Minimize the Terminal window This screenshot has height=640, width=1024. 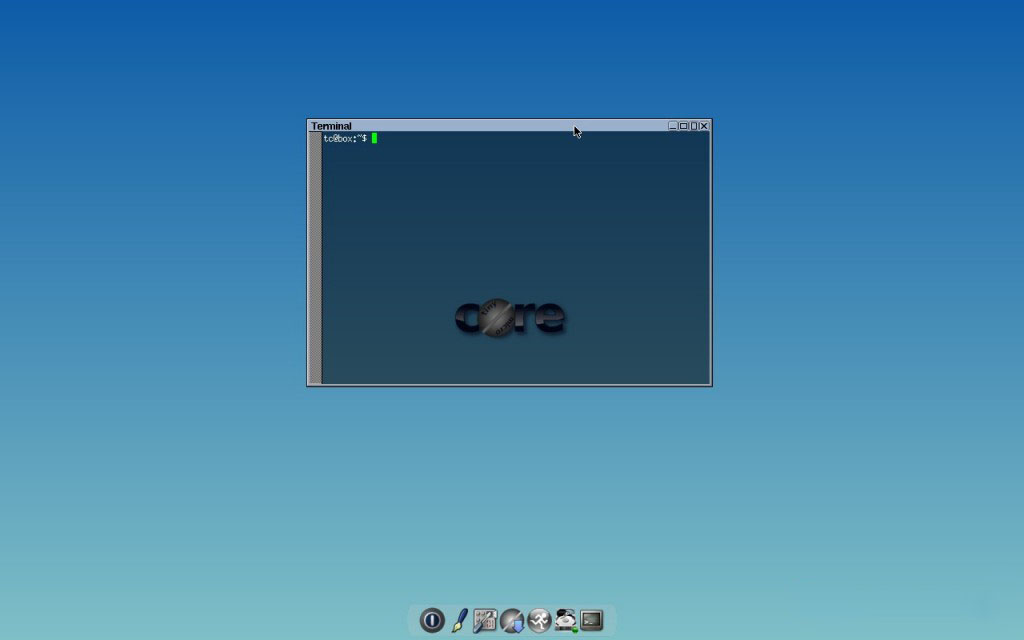pos(673,126)
